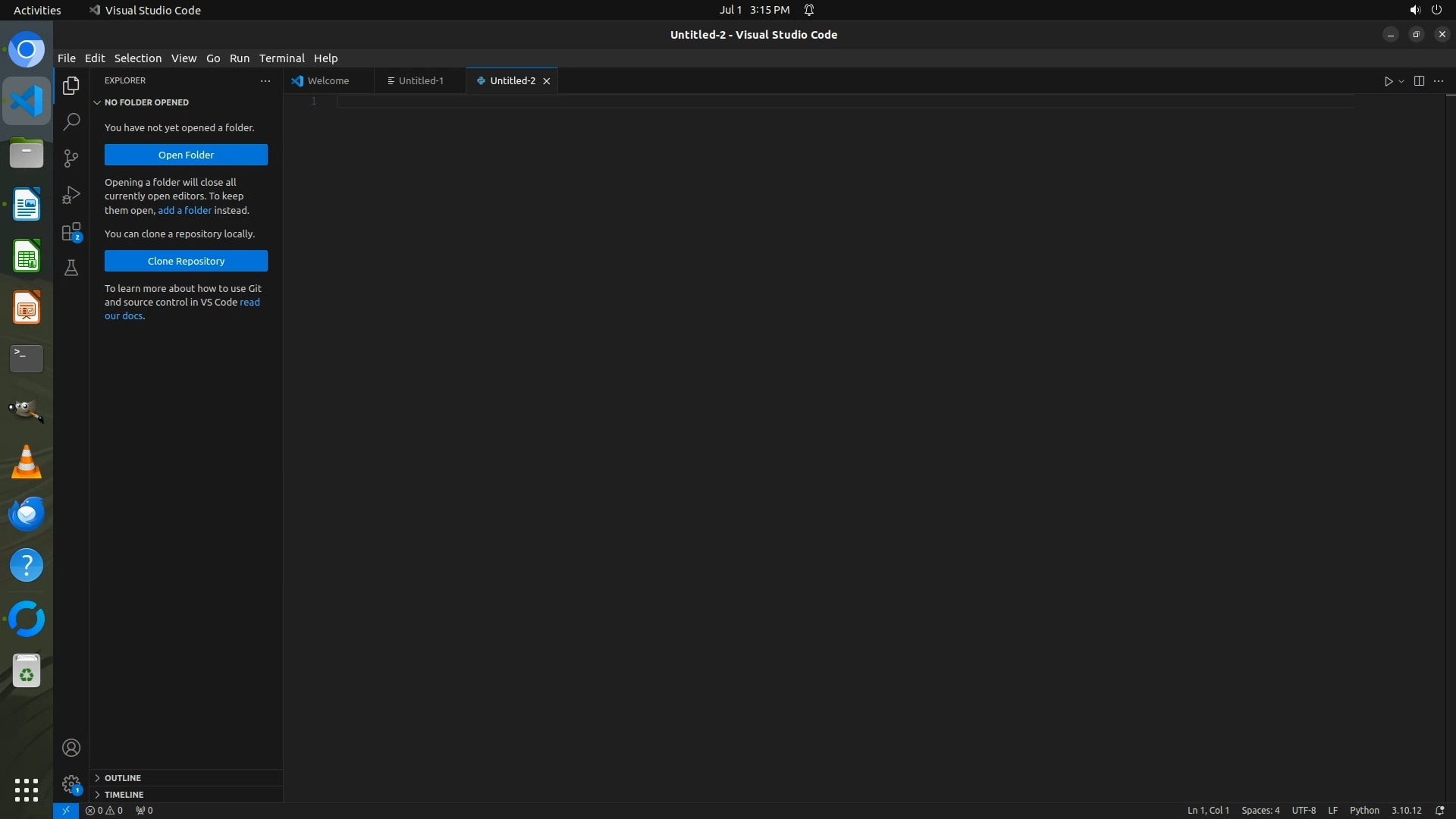Click the Run Python File play icon
The height and width of the screenshot is (819, 1456).
(x=1388, y=81)
